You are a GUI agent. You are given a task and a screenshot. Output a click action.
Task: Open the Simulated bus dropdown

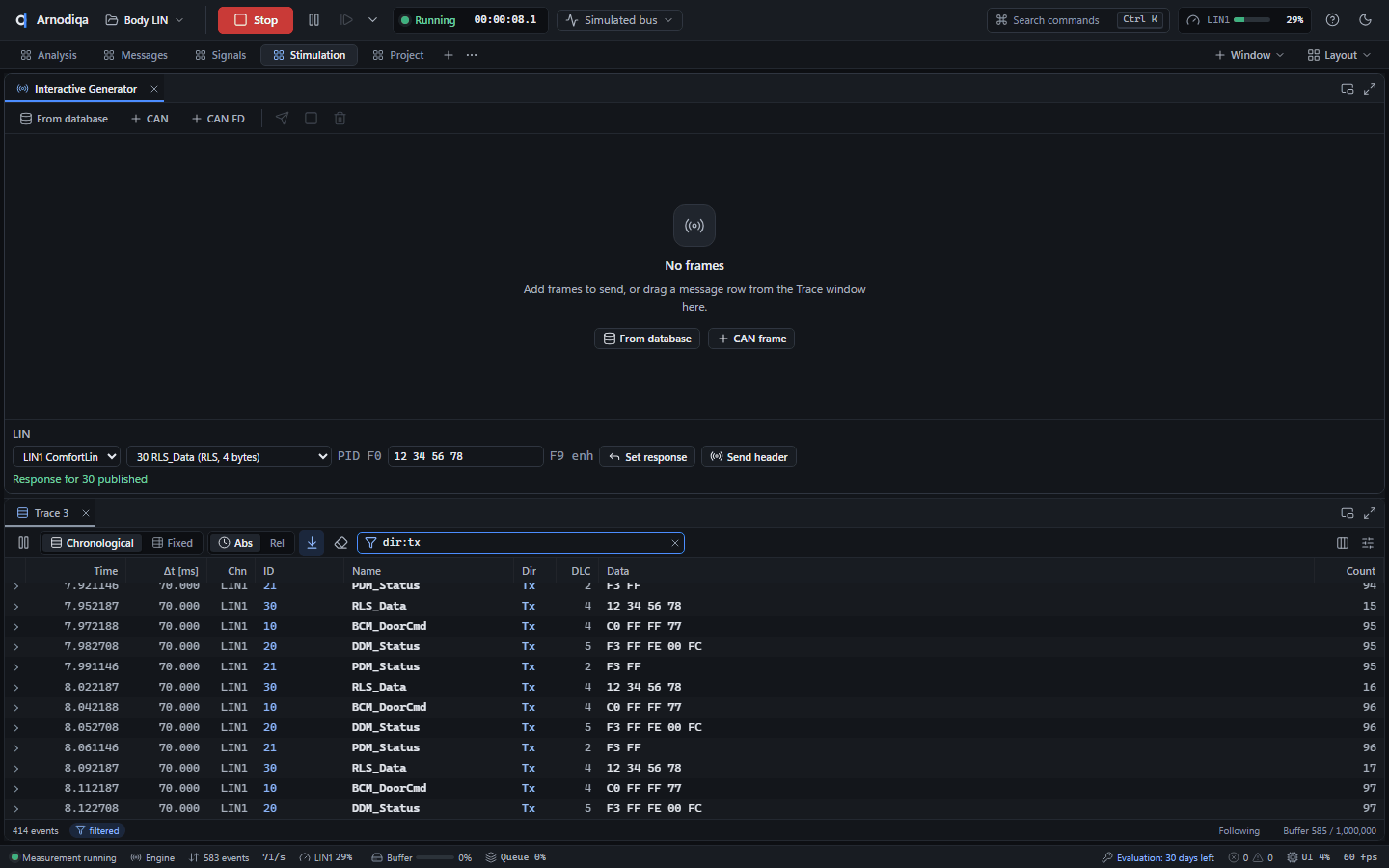619,20
